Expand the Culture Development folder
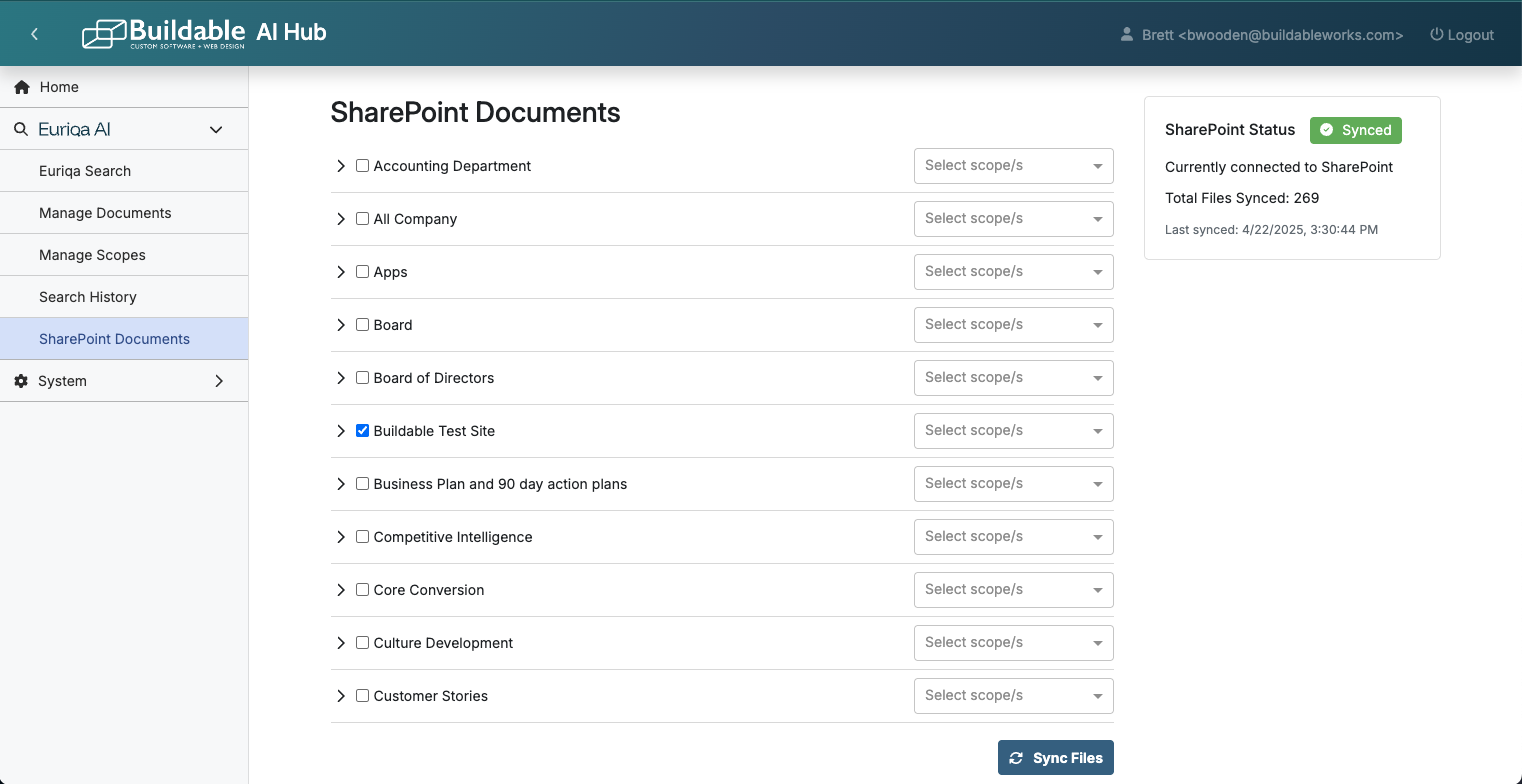This screenshot has height=784, width=1522. coord(341,643)
